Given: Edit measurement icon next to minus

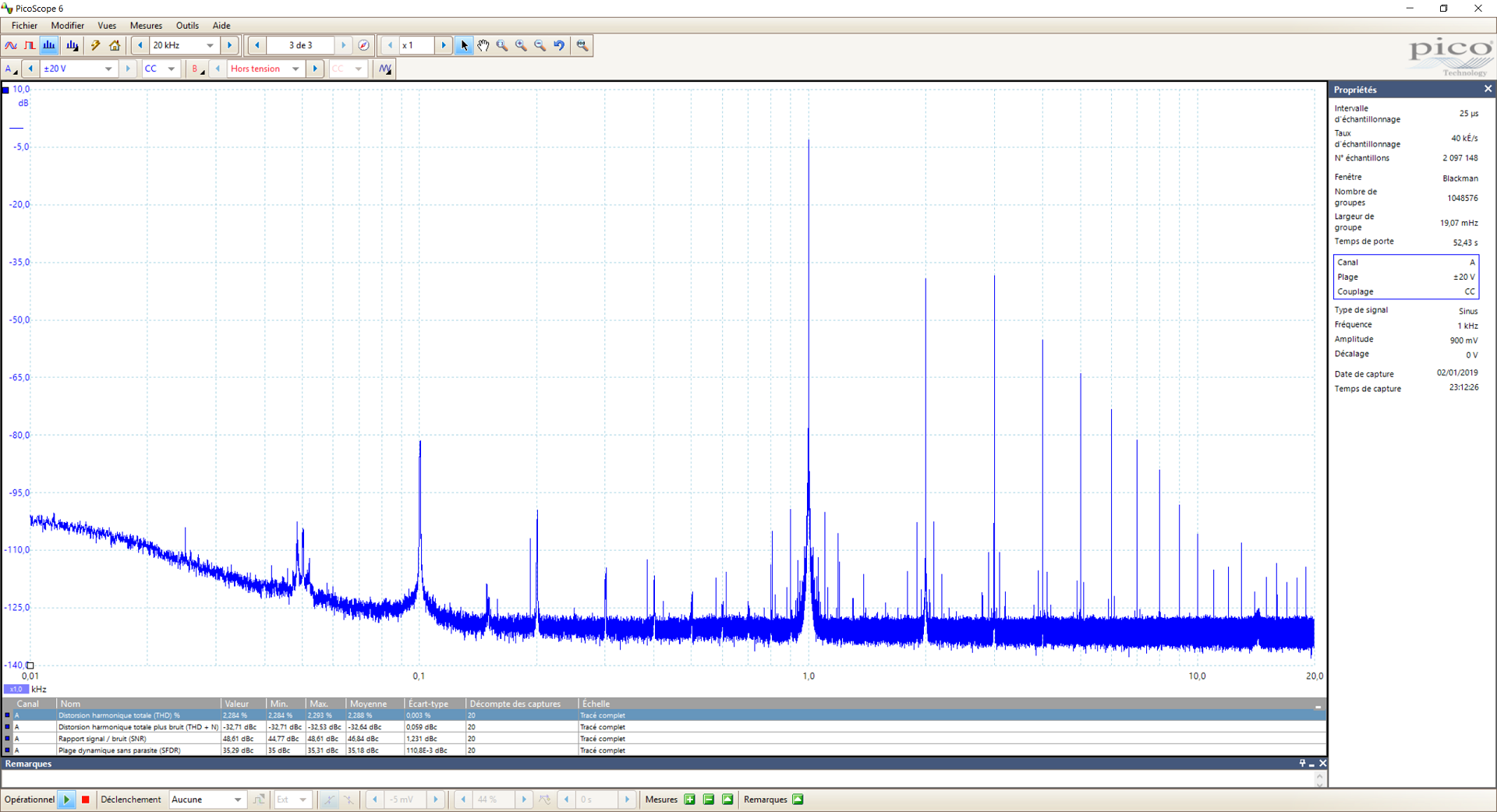Looking at the screenshot, I should [x=727, y=800].
